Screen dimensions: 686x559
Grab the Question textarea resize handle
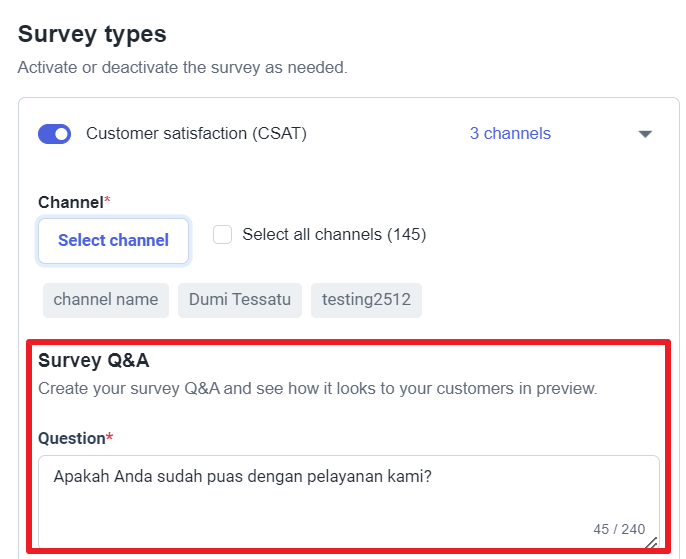coord(651,543)
